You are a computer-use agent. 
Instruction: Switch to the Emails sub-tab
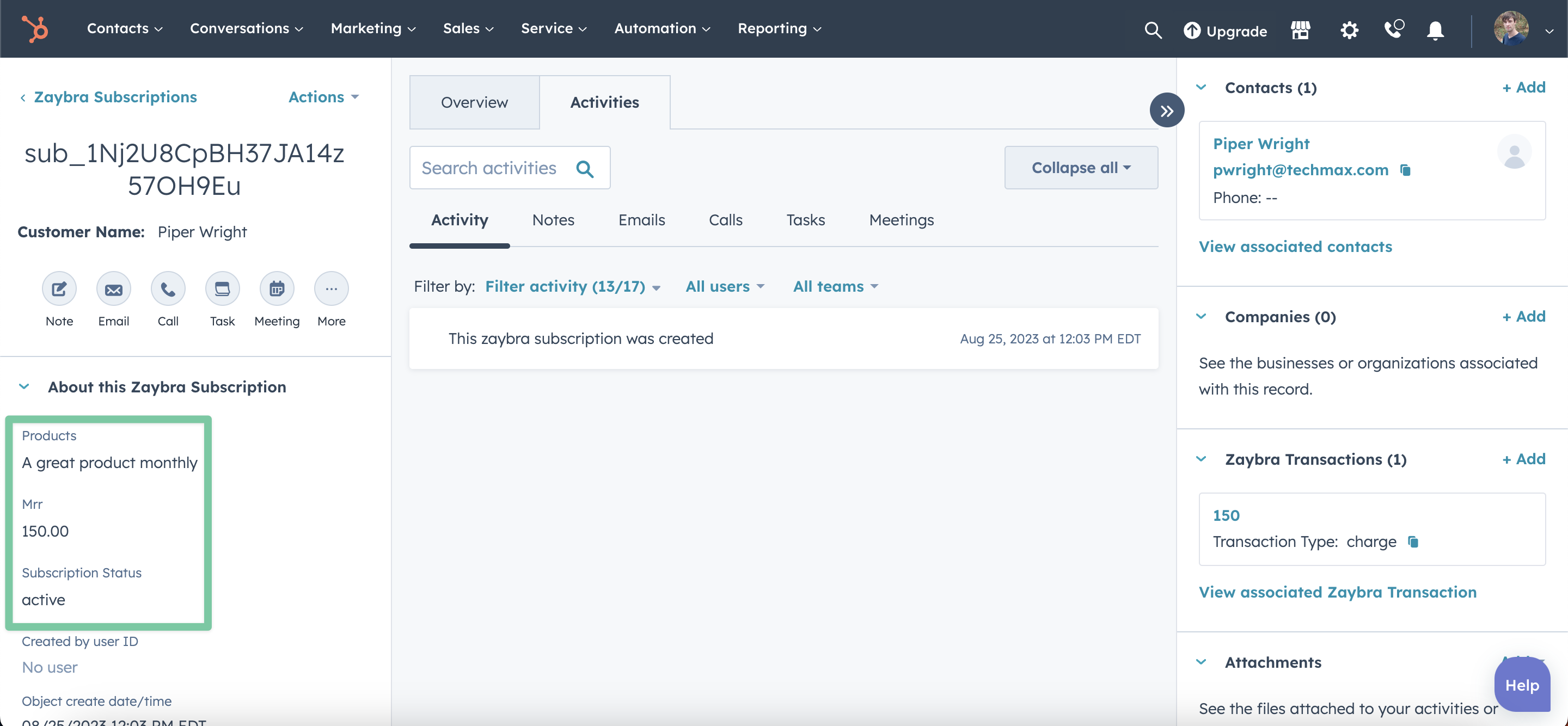[641, 220]
